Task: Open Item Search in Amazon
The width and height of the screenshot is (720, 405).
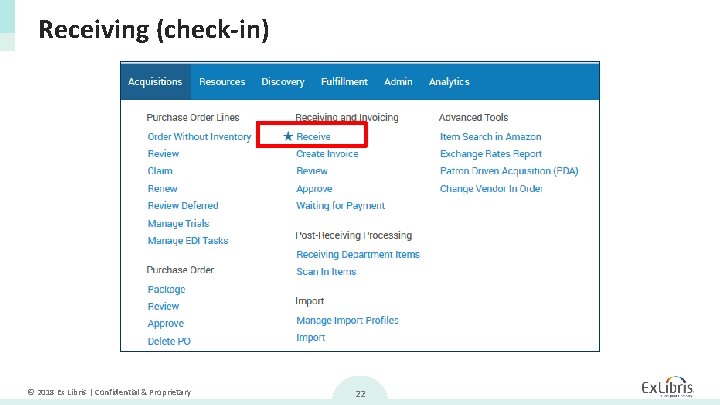Action: [x=490, y=136]
